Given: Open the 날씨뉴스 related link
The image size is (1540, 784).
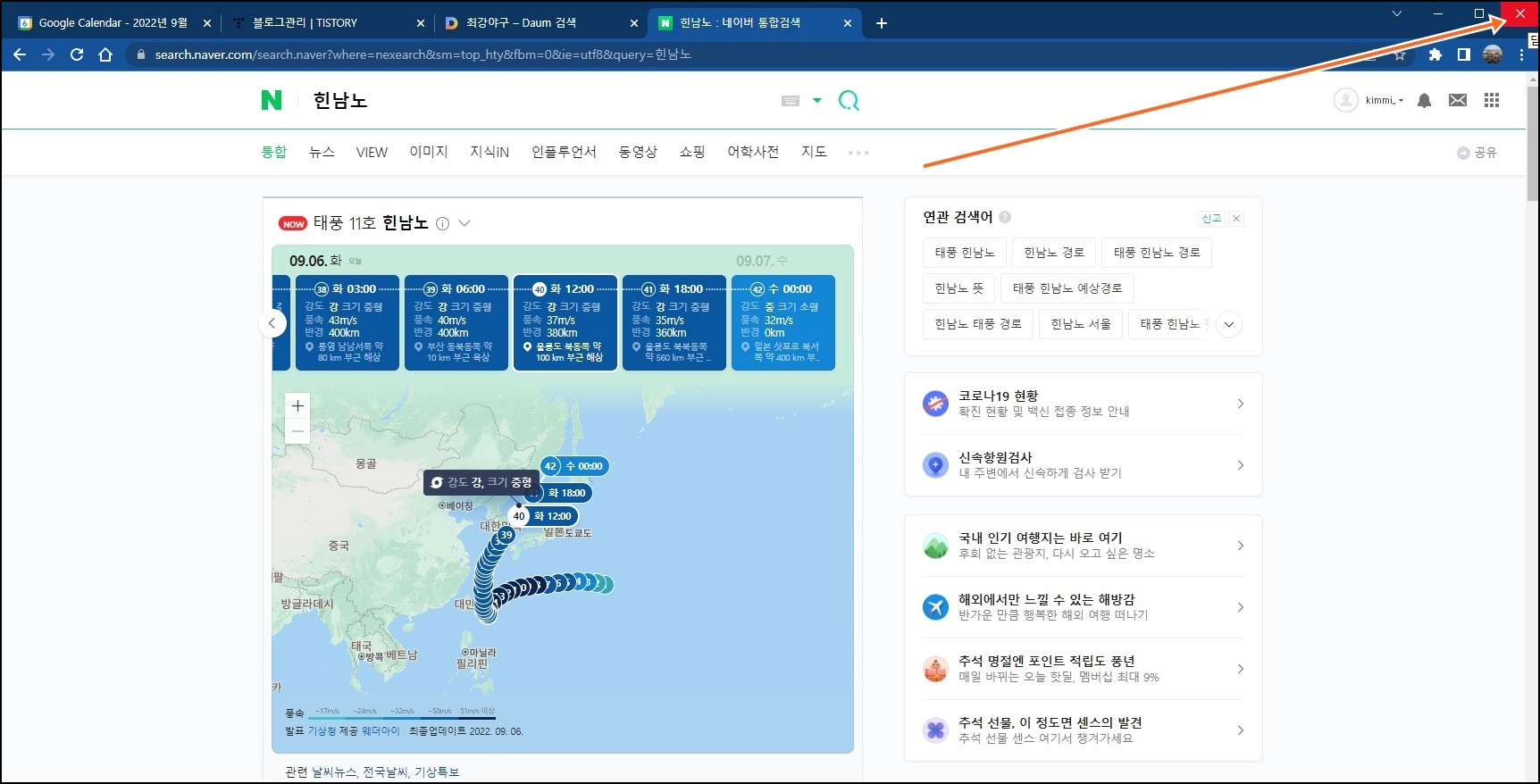Looking at the screenshot, I should click(334, 772).
